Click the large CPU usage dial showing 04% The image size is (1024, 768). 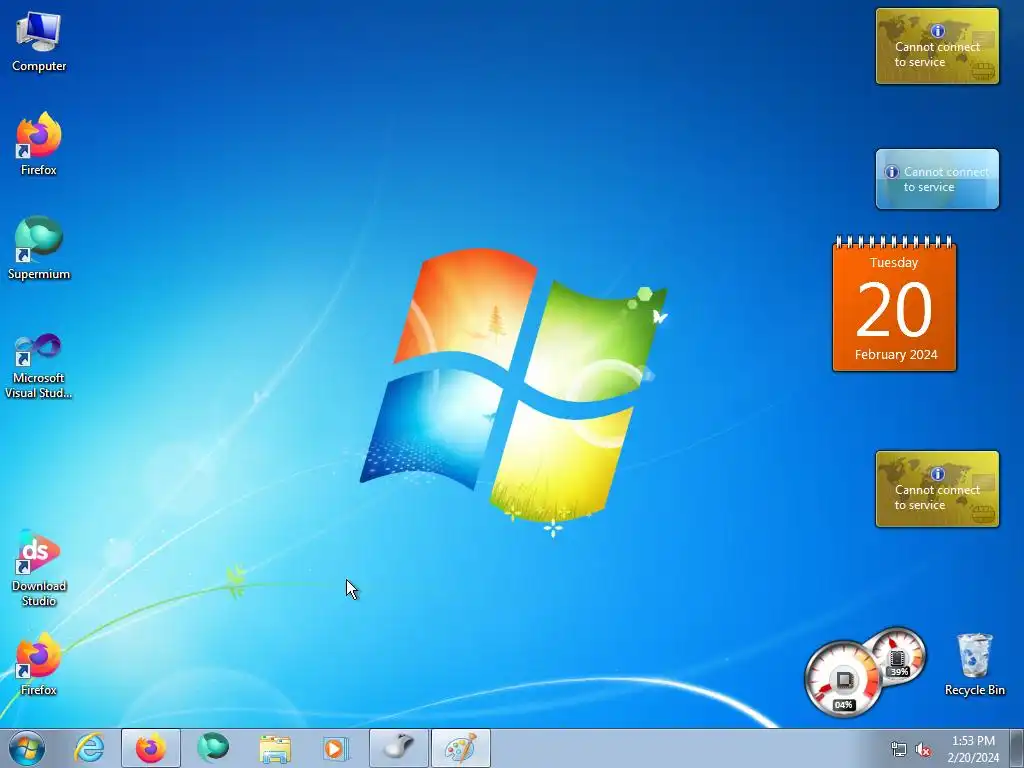pyautogui.click(x=842, y=679)
